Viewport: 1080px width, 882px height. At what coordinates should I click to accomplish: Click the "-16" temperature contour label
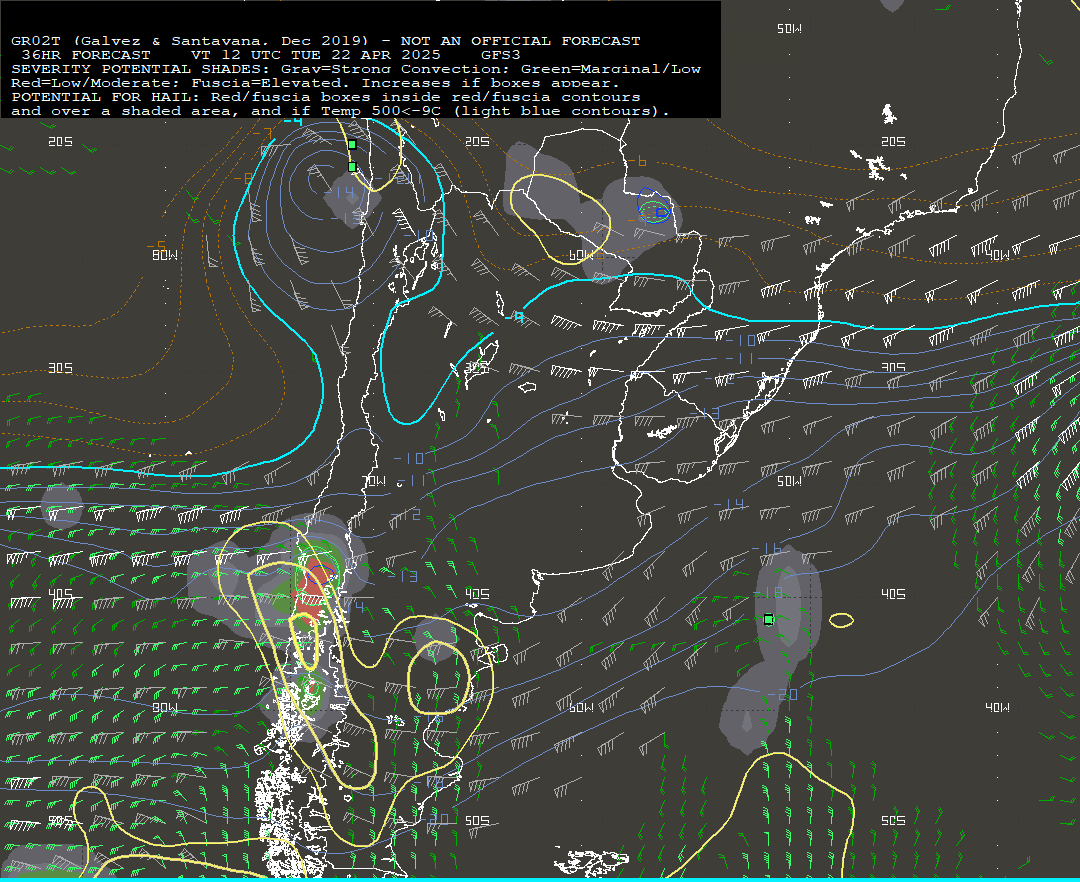pyautogui.click(x=766, y=549)
